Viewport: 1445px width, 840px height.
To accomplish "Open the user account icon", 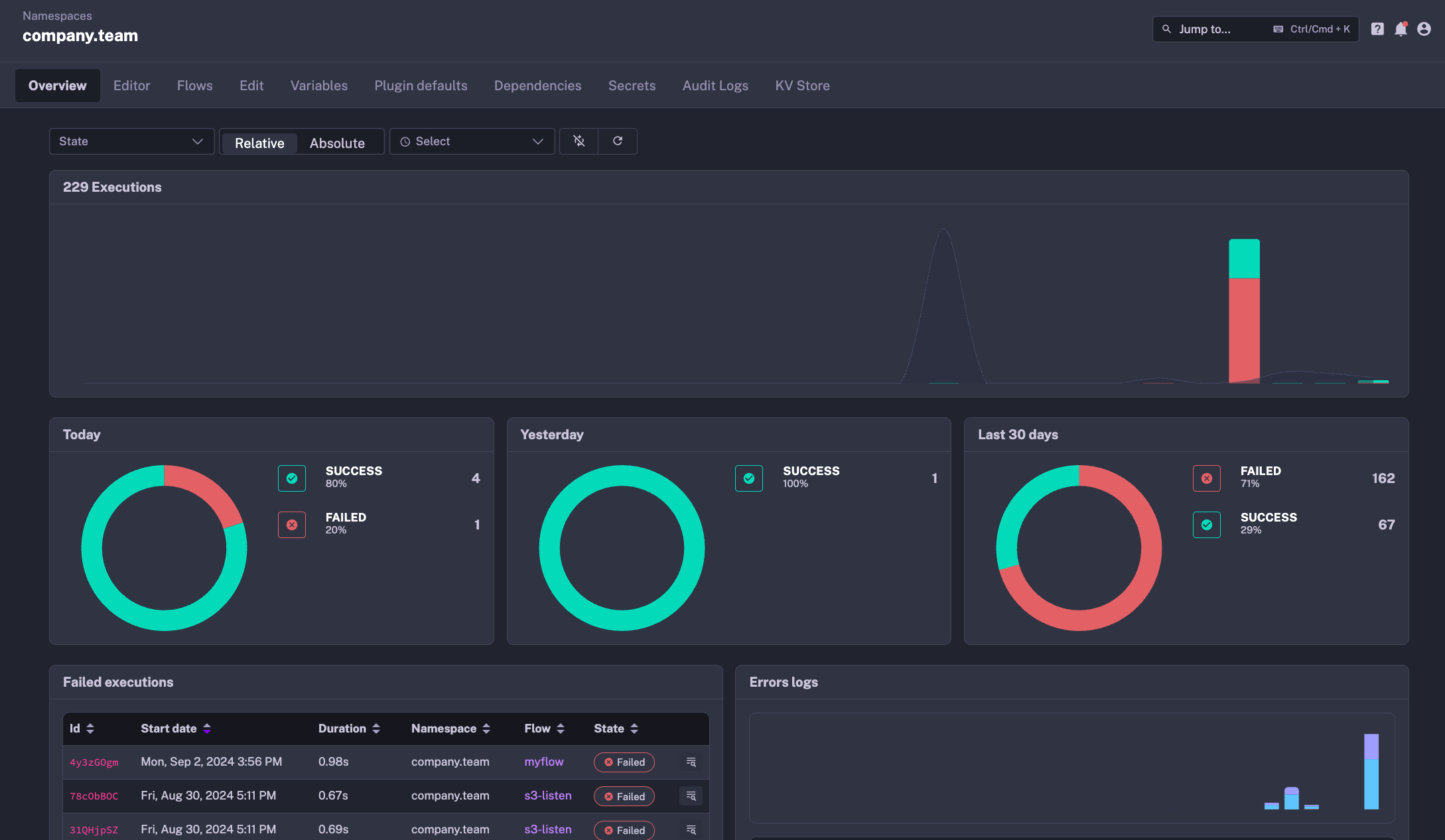I will tap(1424, 29).
